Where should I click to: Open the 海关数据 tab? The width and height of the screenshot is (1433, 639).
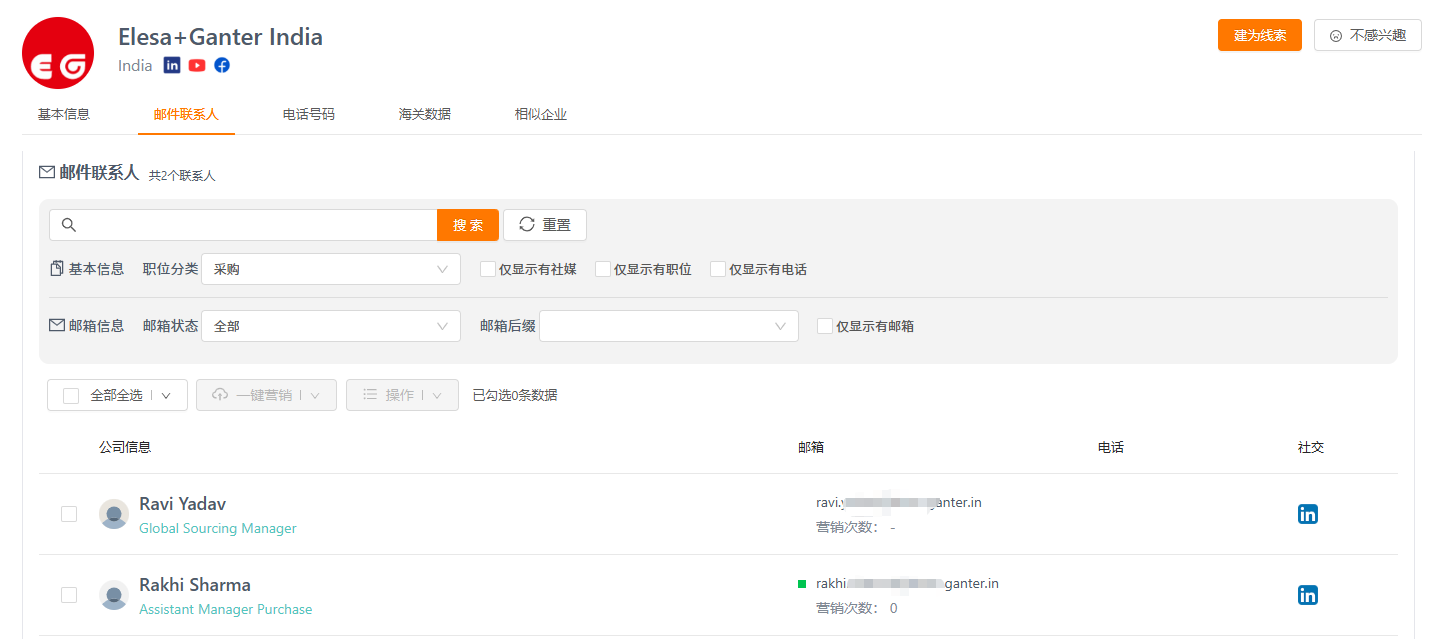425,114
